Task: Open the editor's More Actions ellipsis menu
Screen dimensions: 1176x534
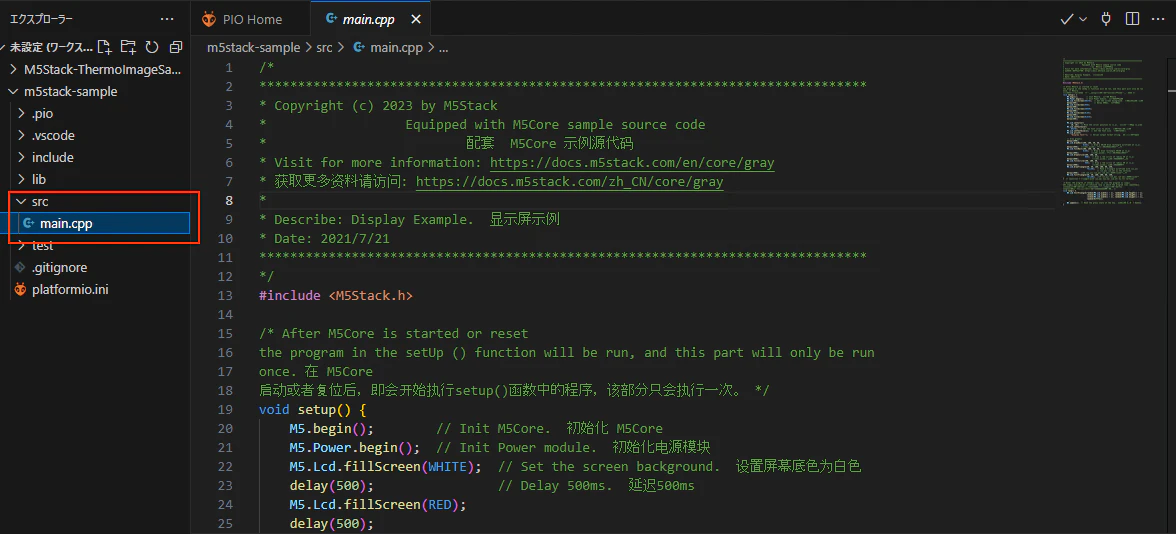Action: pos(1159,19)
